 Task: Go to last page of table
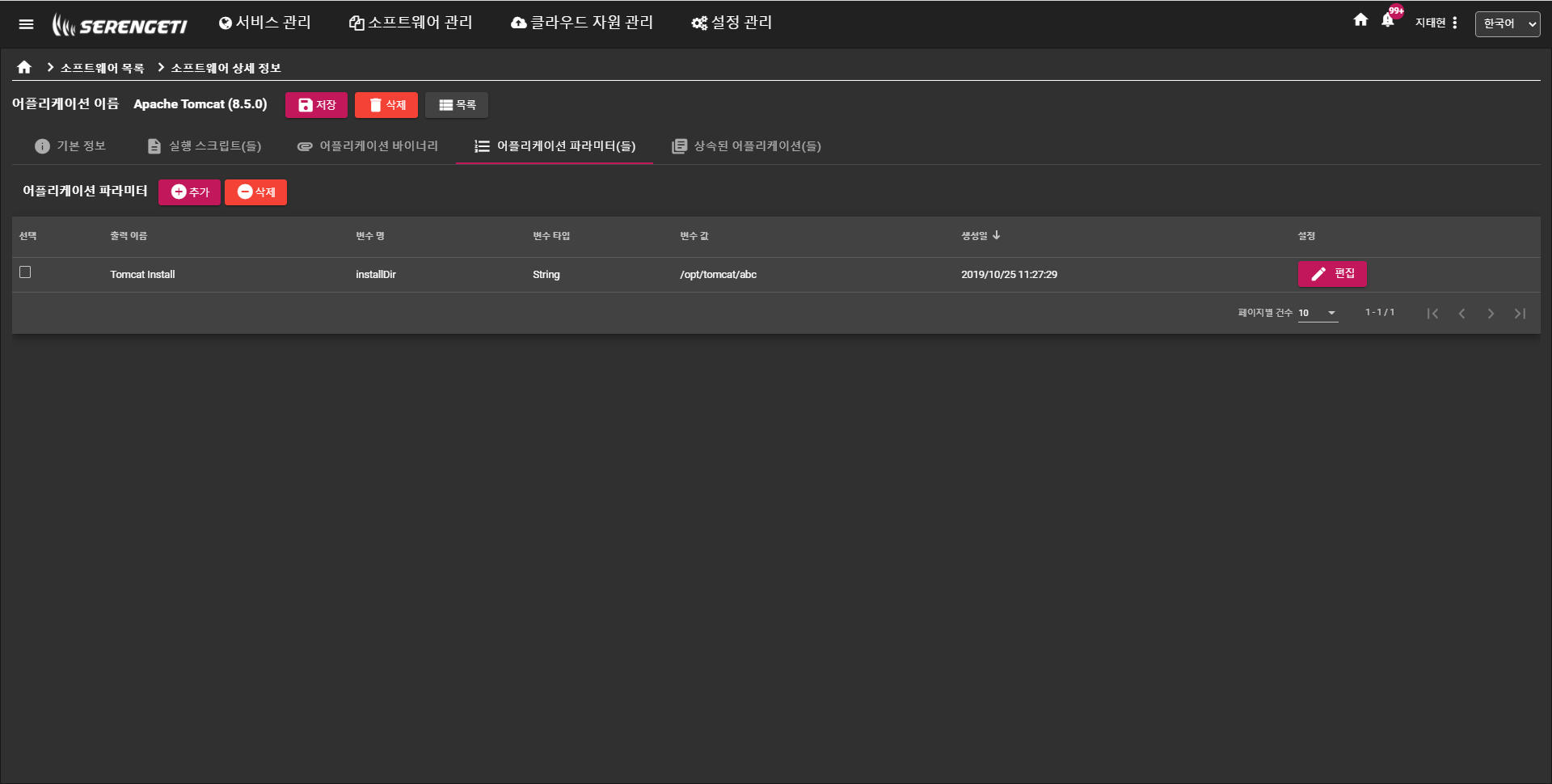pyautogui.click(x=1520, y=314)
